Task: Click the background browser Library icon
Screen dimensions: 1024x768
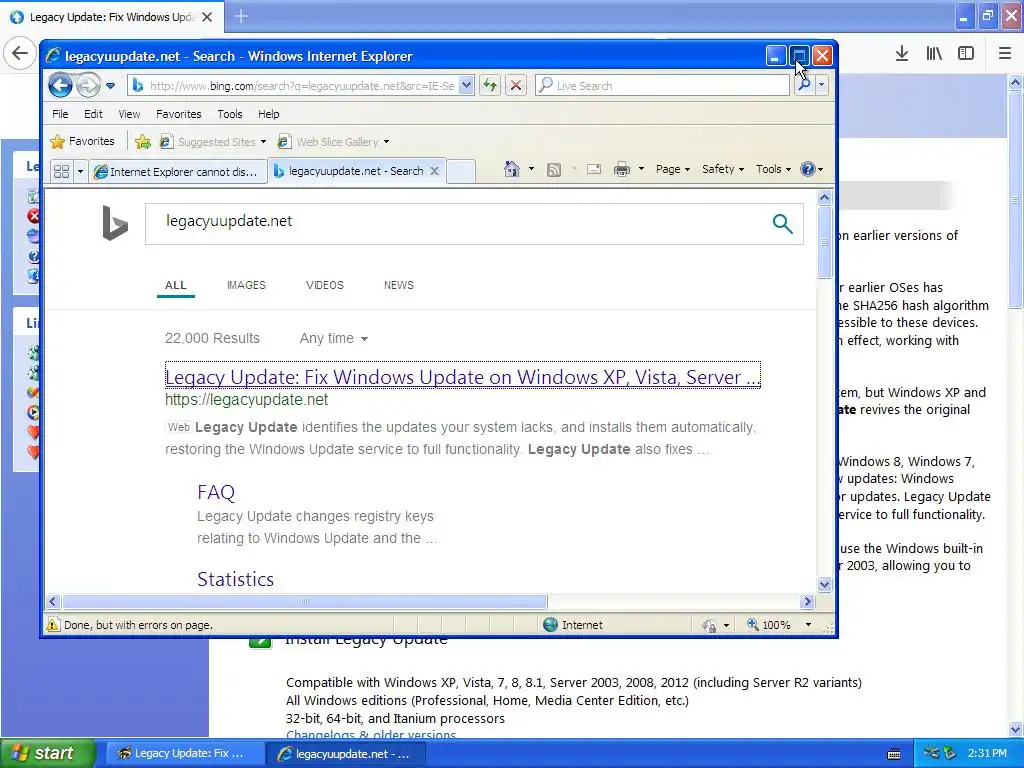Action: click(x=934, y=53)
